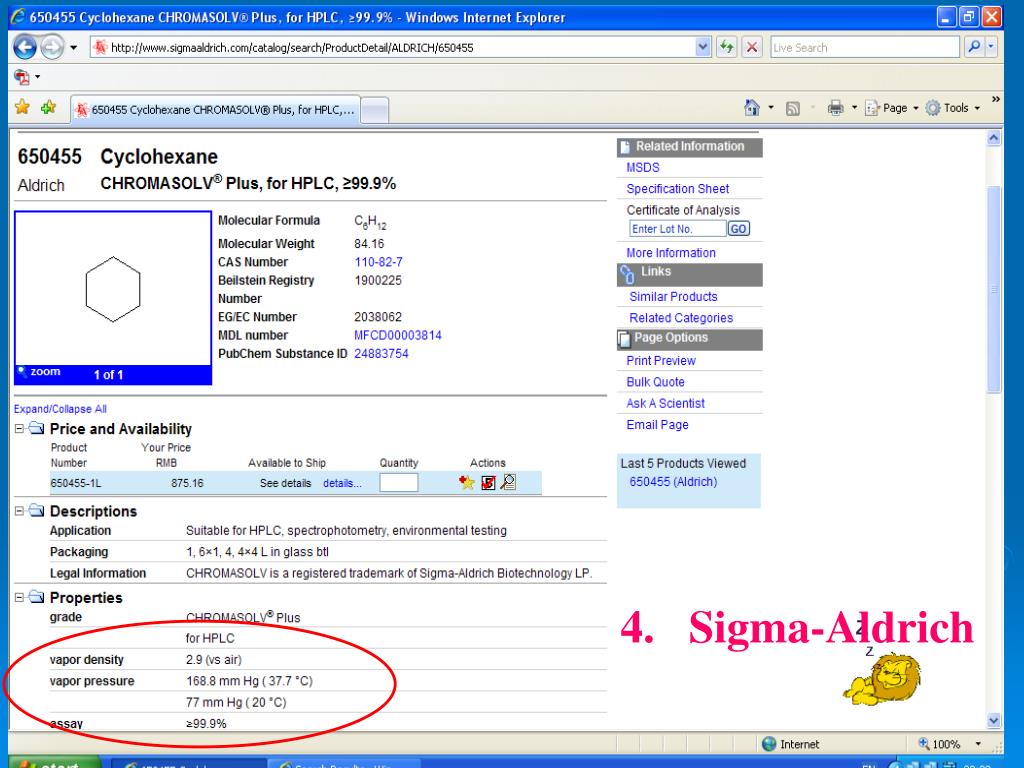The height and width of the screenshot is (768, 1024).
Task: Click the Live Search magnifier button
Action: point(974,47)
